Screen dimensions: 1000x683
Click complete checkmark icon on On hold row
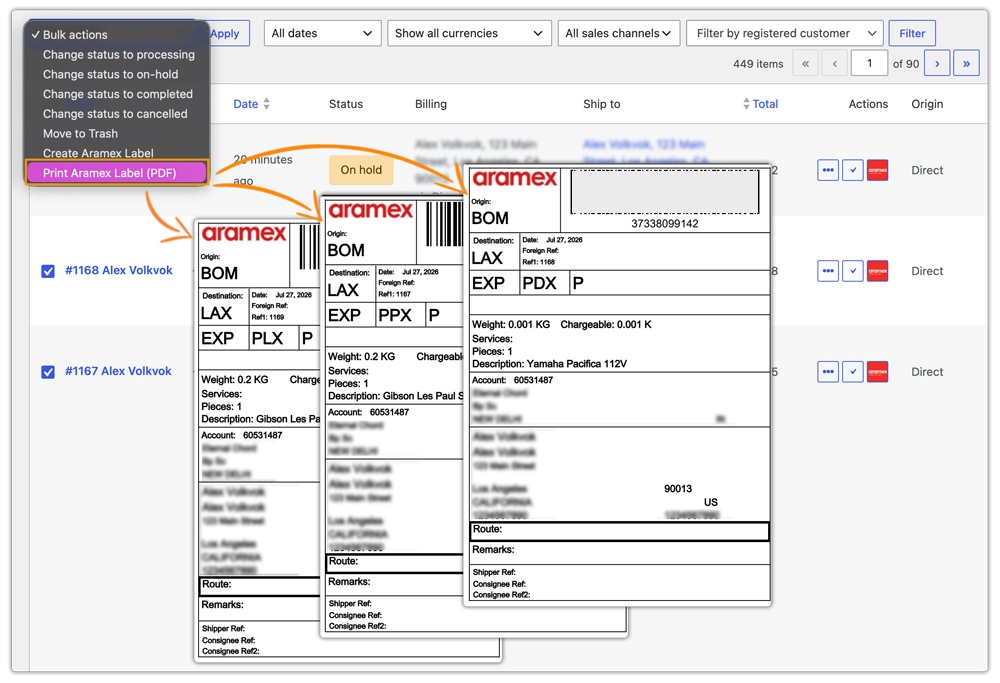pos(853,170)
